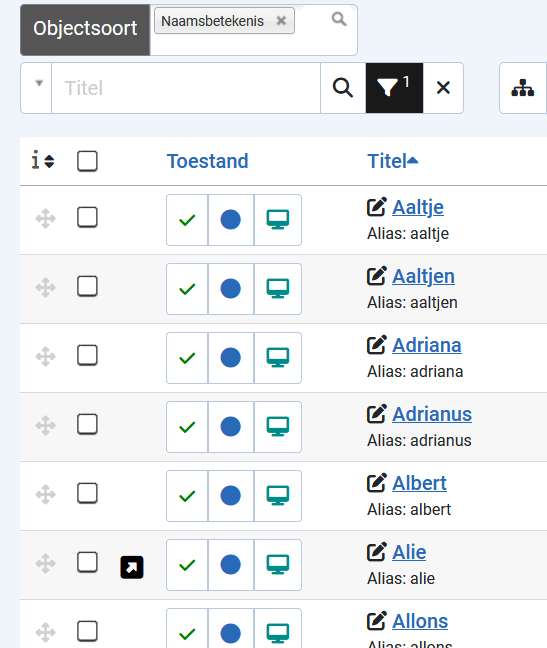The image size is (547, 648).
Task: Click the edit icon next to Aaltje
Action: (376, 207)
